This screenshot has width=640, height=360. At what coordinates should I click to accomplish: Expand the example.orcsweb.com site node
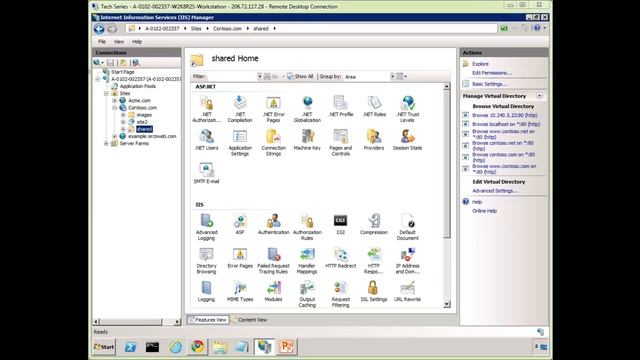click(115, 136)
